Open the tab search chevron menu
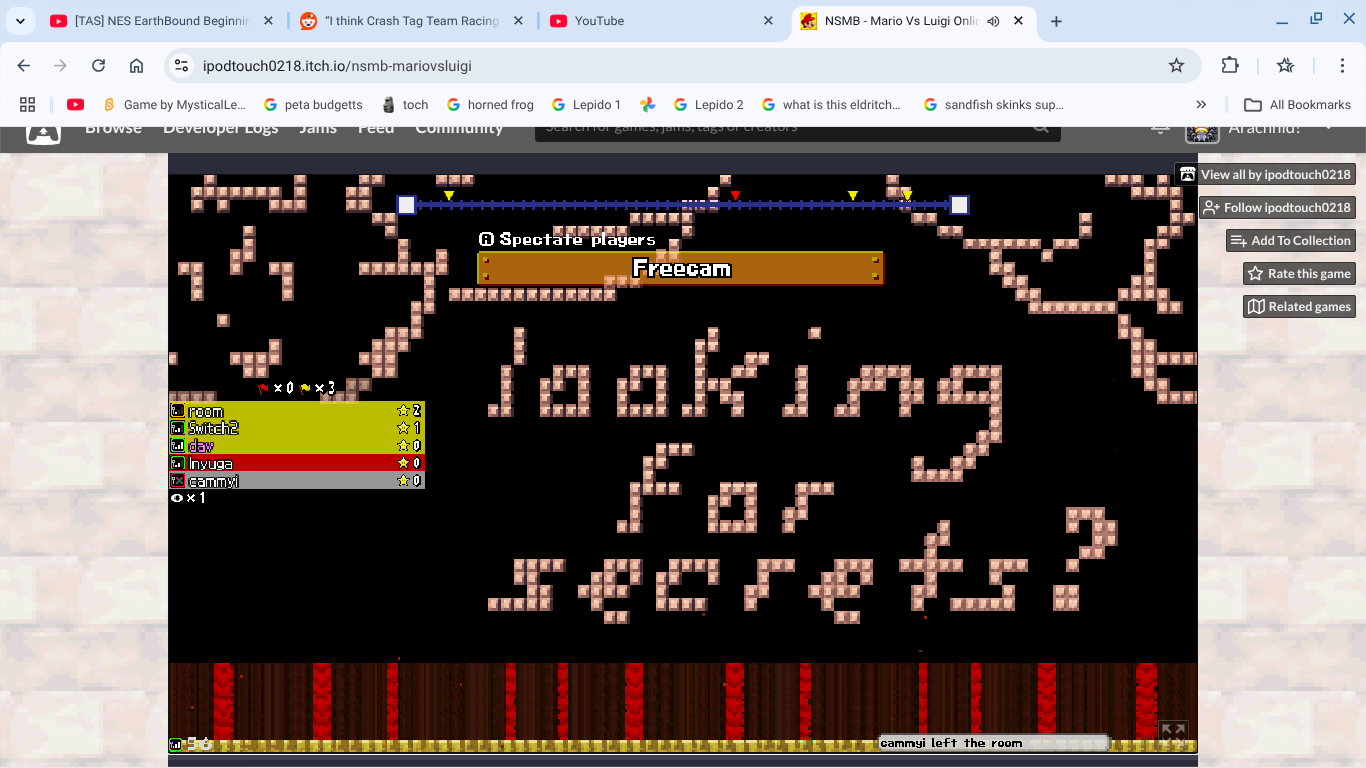The width and height of the screenshot is (1366, 768). pyautogui.click(x=20, y=21)
